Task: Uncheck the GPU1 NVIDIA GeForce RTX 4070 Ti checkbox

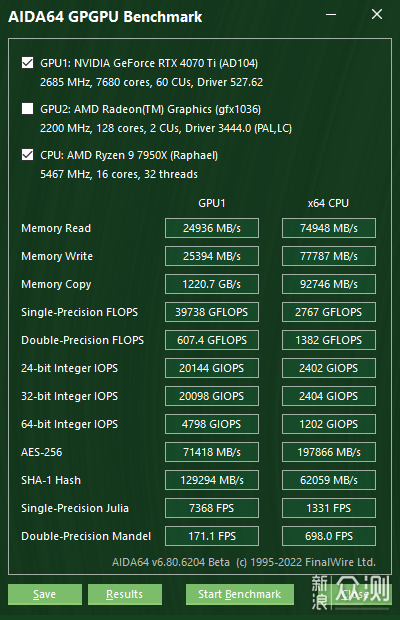Action: coord(27,63)
